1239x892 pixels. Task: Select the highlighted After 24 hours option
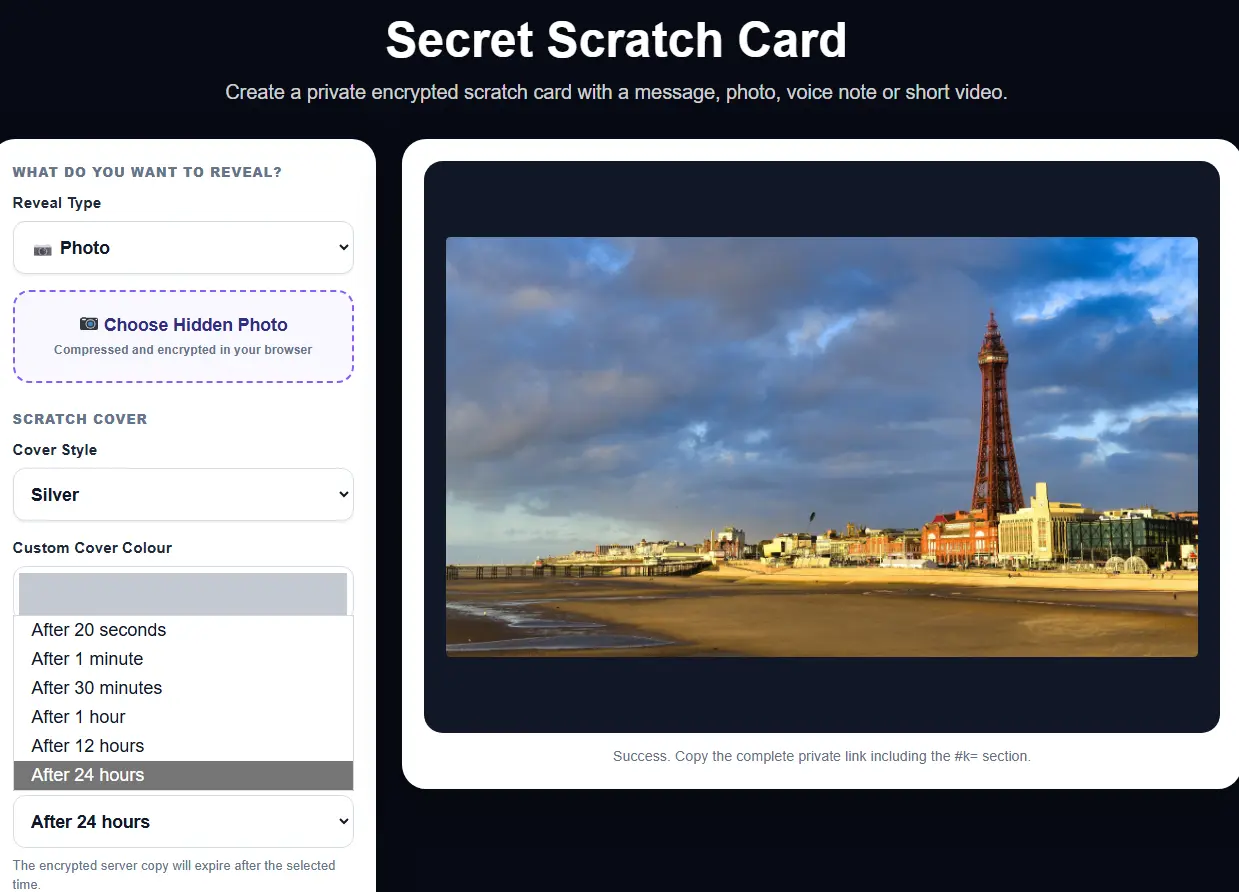point(183,775)
